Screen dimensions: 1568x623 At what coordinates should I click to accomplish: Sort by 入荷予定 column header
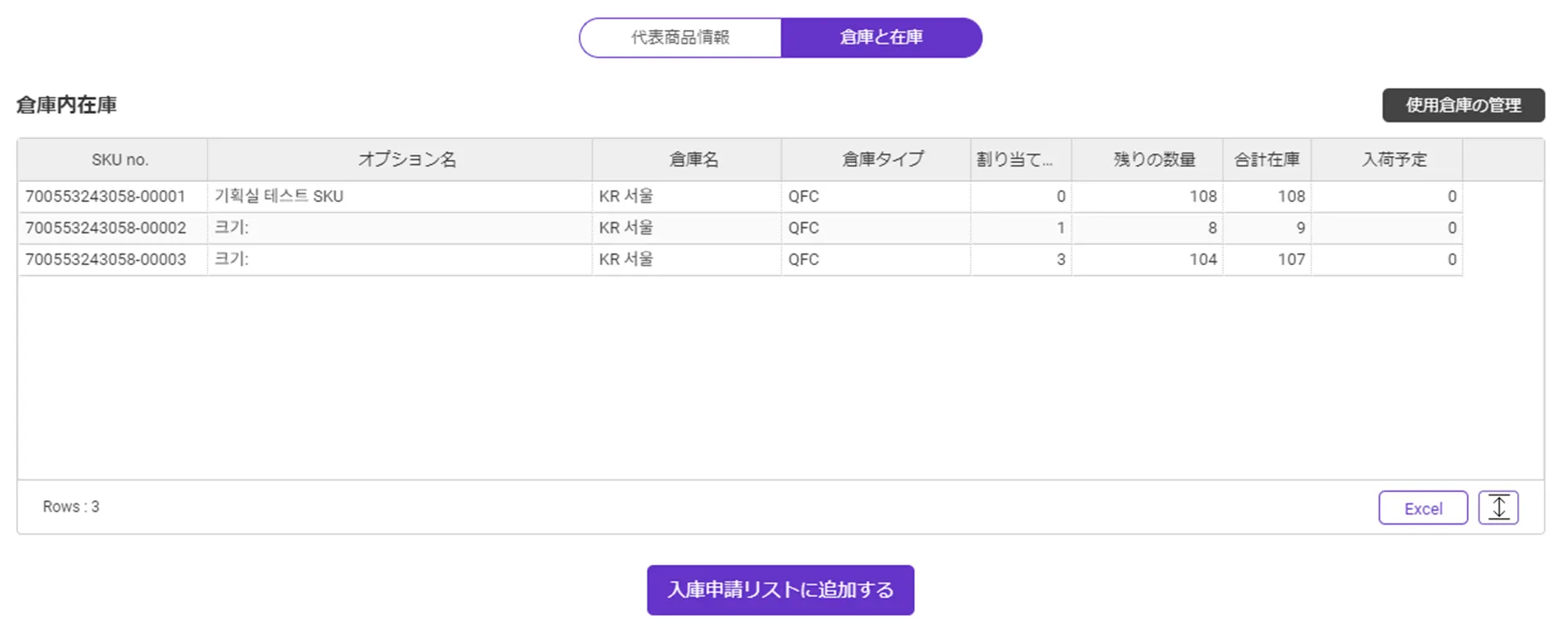[x=1394, y=160]
